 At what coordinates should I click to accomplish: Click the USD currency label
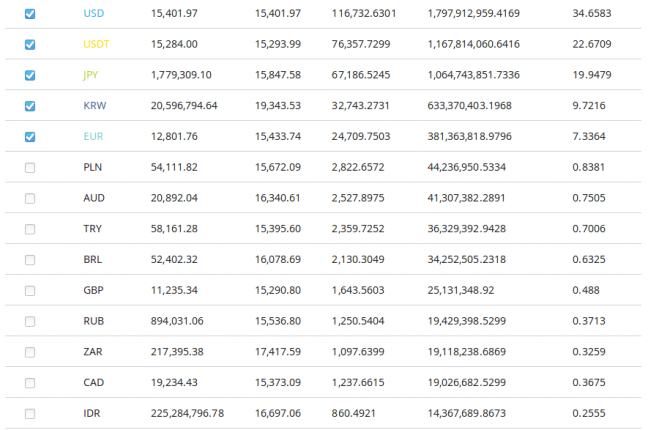tap(94, 14)
